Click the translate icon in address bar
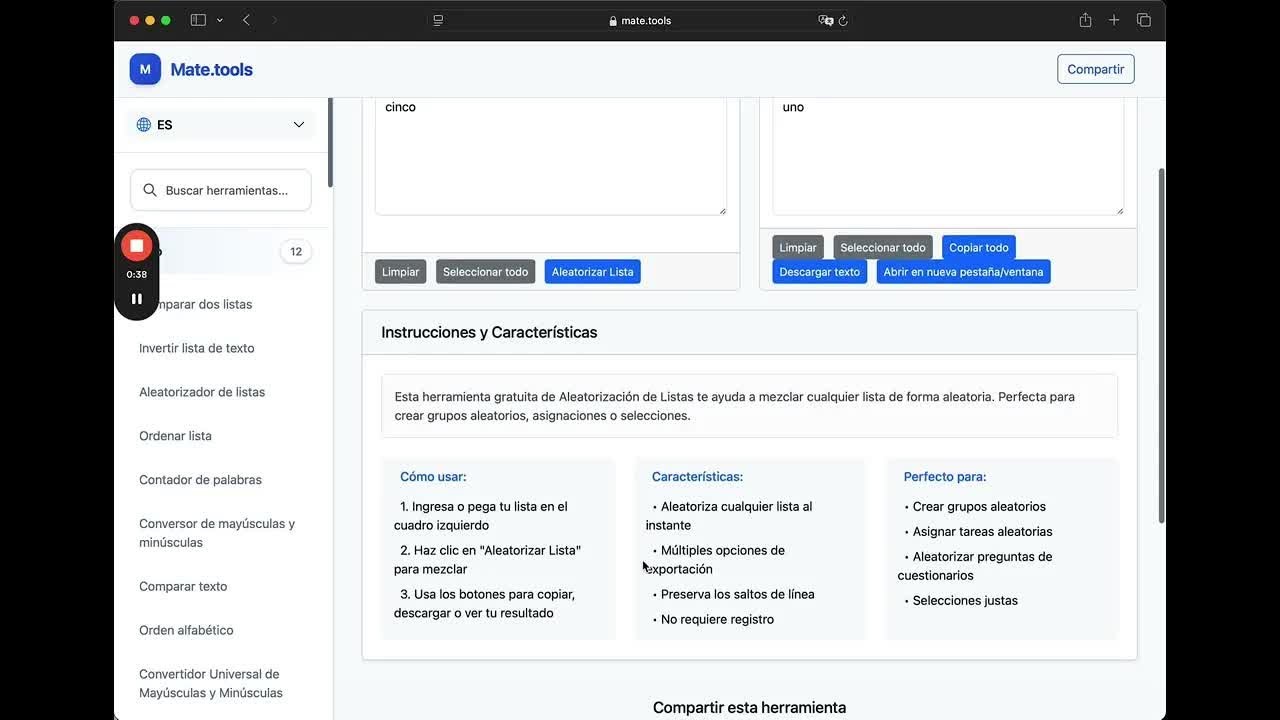1280x720 pixels. pyautogui.click(x=825, y=20)
